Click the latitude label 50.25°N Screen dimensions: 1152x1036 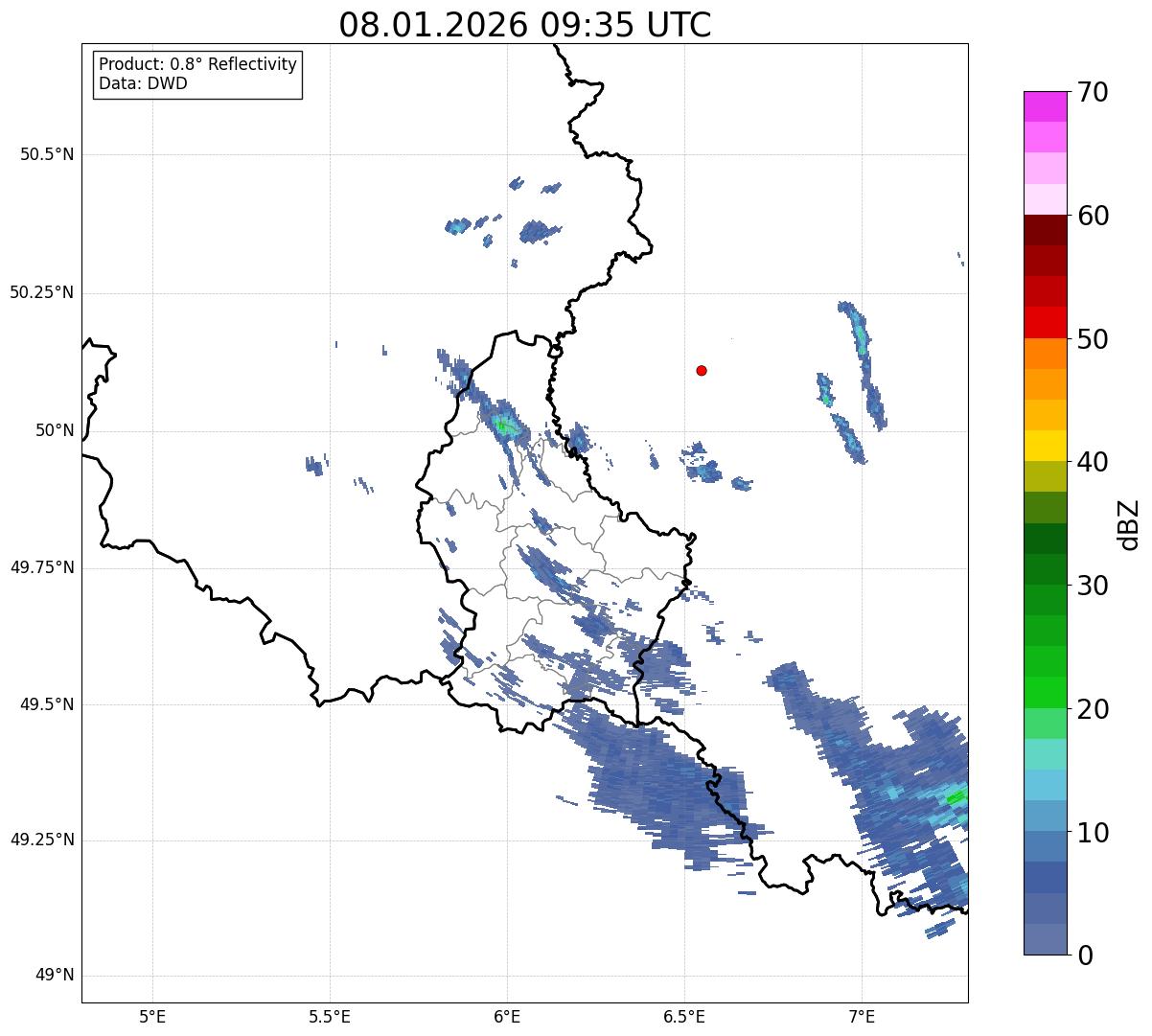click(41, 292)
